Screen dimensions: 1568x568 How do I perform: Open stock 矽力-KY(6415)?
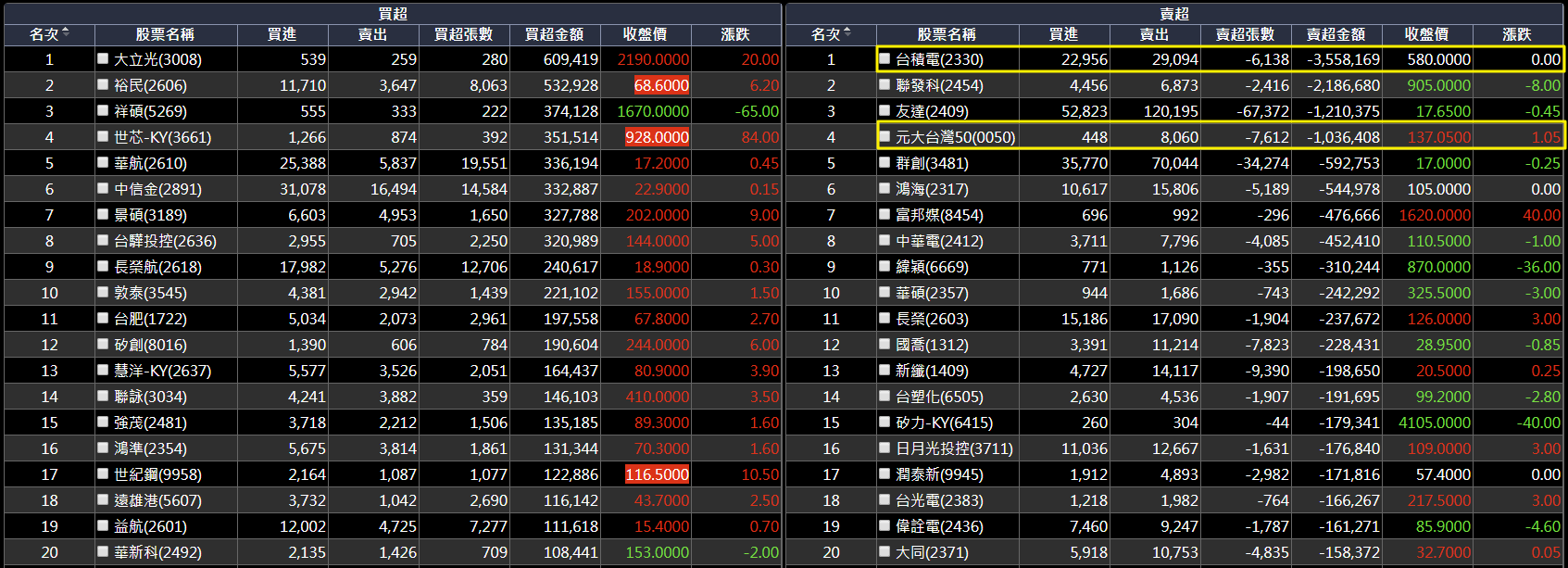click(x=944, y=423)
